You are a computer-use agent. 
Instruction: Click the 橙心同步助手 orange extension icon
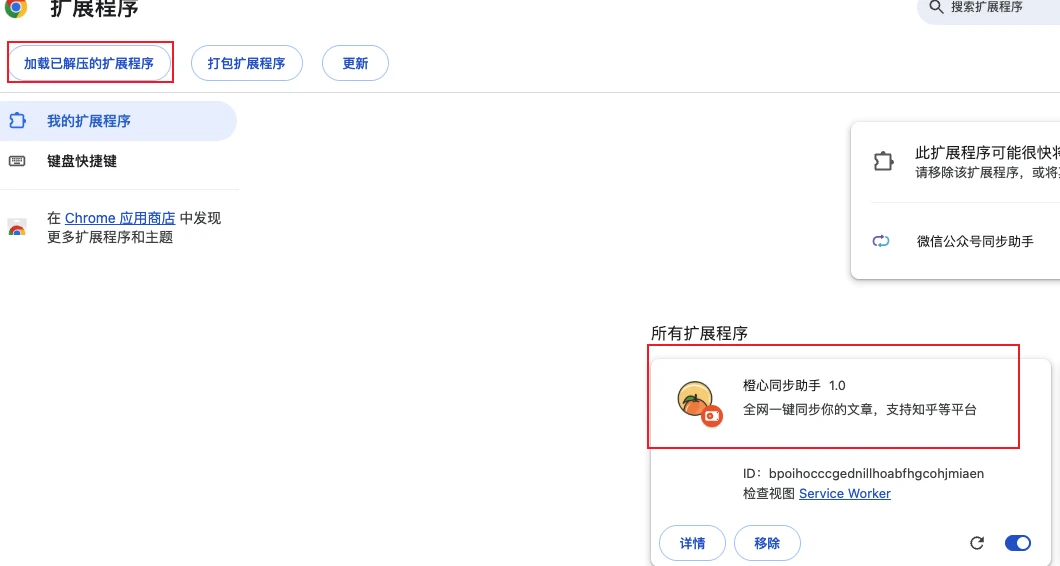point(696,401)
